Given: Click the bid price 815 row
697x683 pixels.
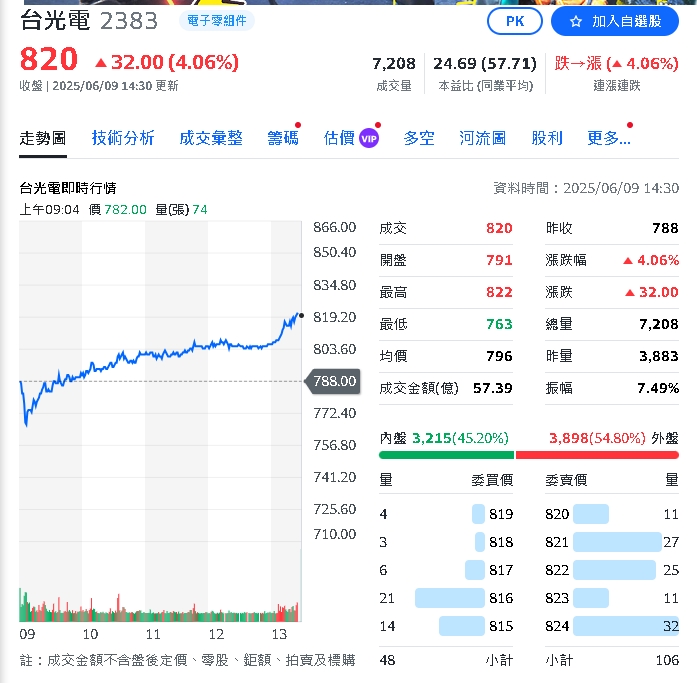Looking at the screenshot, I should [x=446, y=626].
